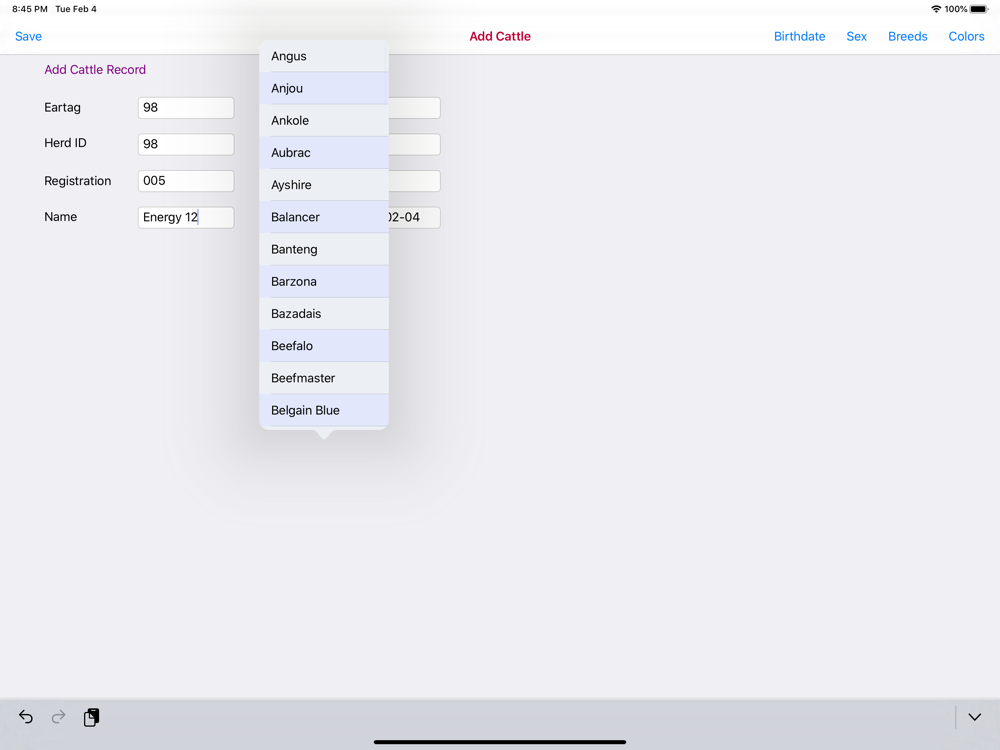Tap the Wi-Fi icon in status bar
1000x750 pixels.
[x=936, y=9]
